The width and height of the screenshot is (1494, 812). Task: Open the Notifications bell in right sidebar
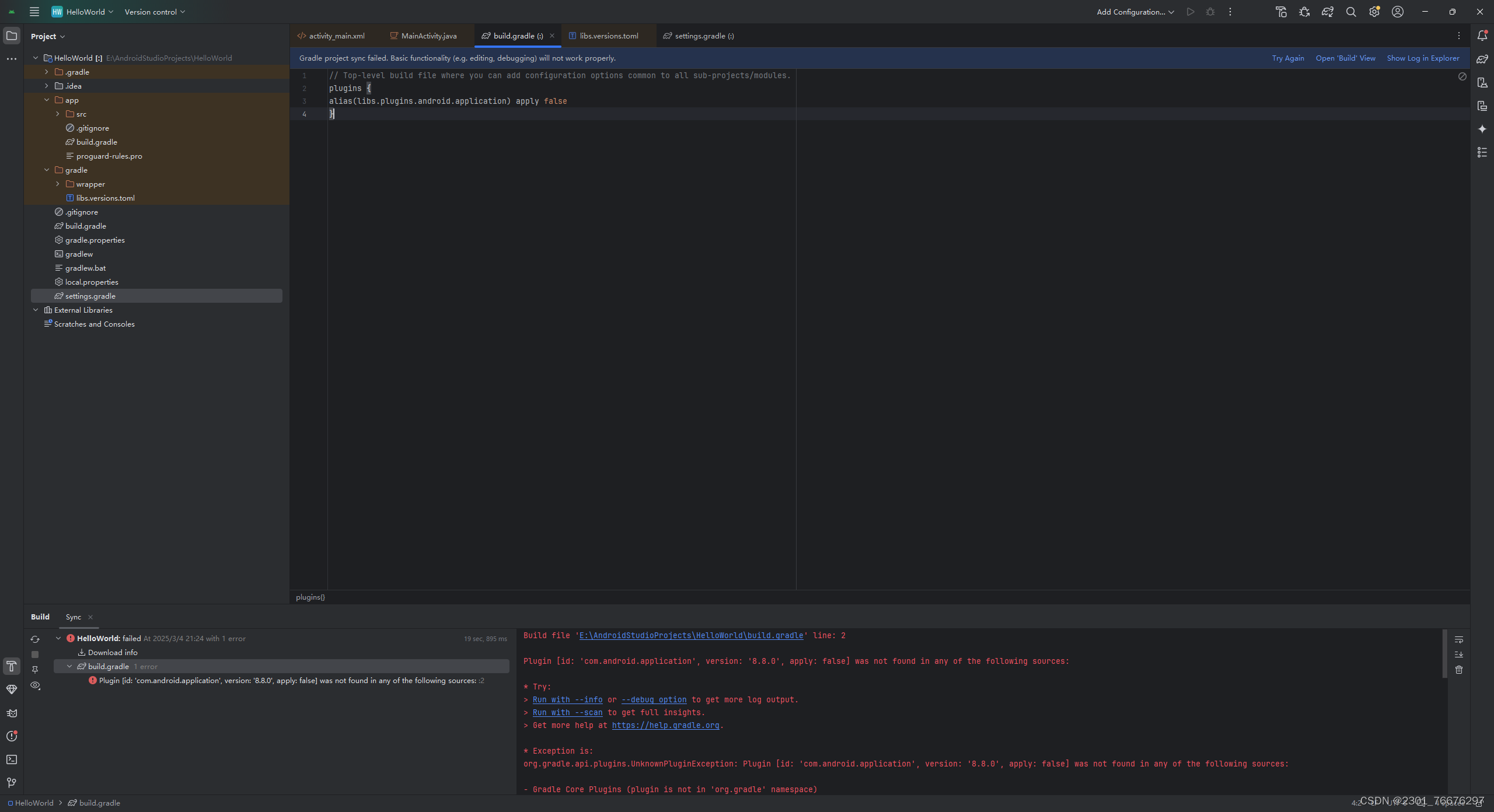pyautogui.click(x=1482, y=35)
